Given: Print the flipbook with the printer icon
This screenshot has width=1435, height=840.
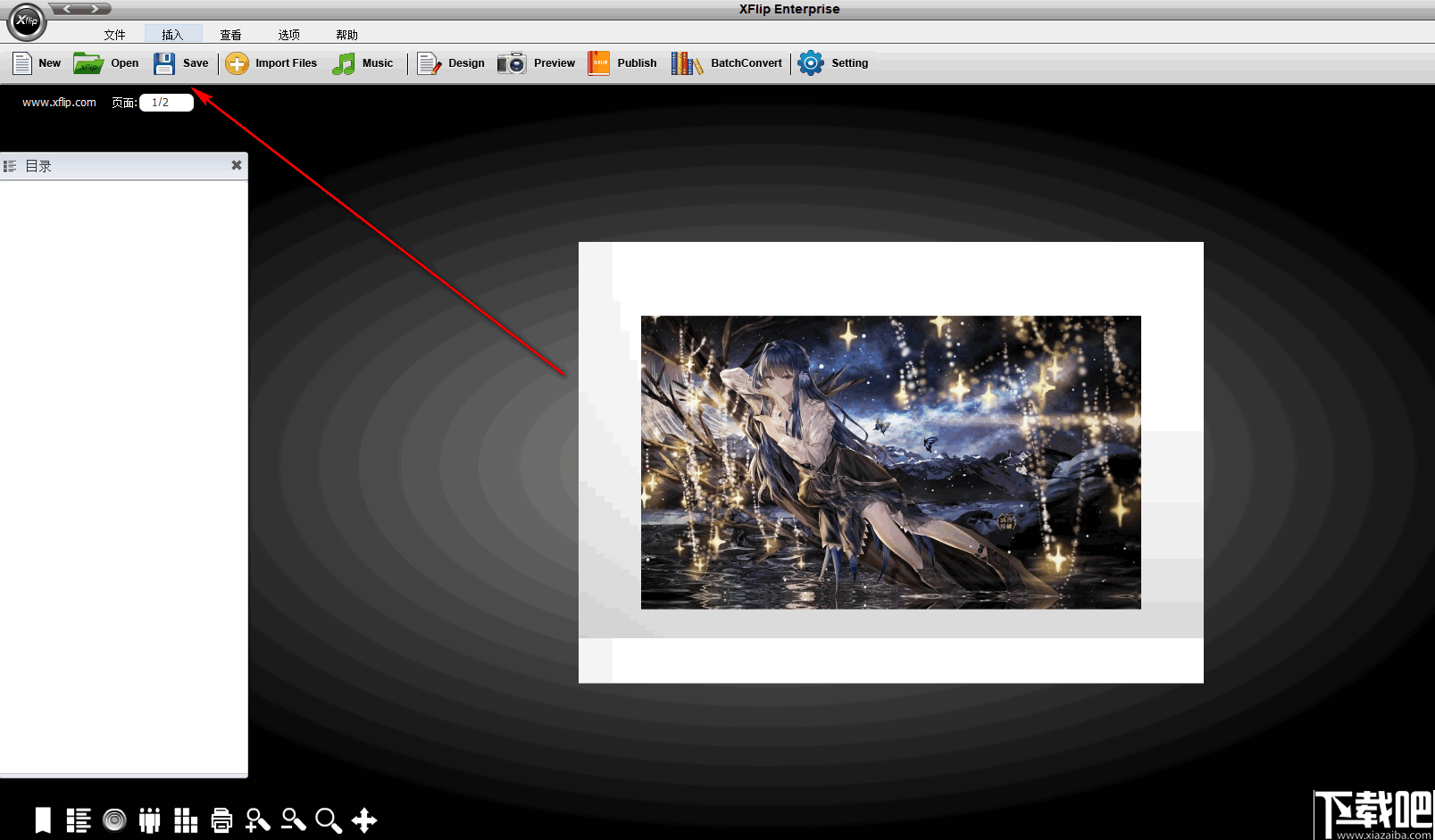Looking at the screenshot, I should [221, 820].
